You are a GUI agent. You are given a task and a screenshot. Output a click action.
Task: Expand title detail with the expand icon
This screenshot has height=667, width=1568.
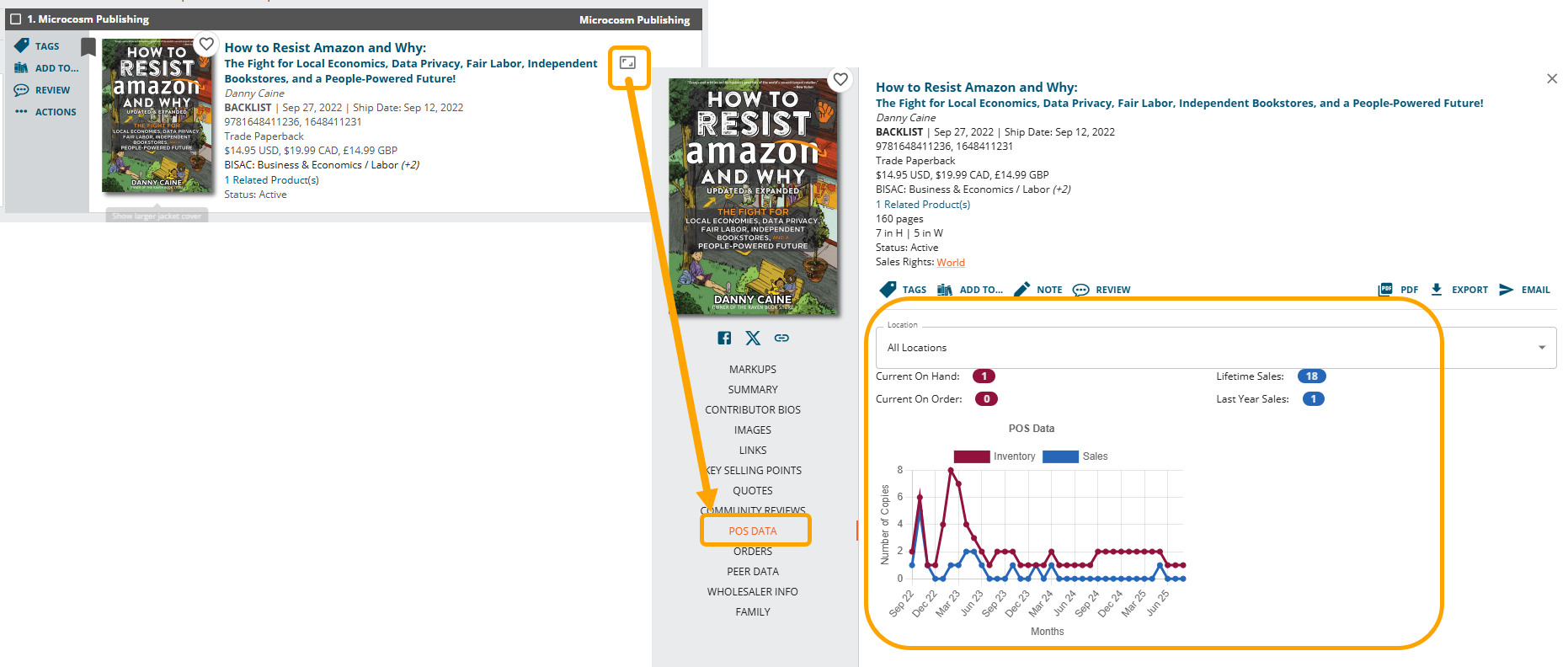(x=628, y=63)
